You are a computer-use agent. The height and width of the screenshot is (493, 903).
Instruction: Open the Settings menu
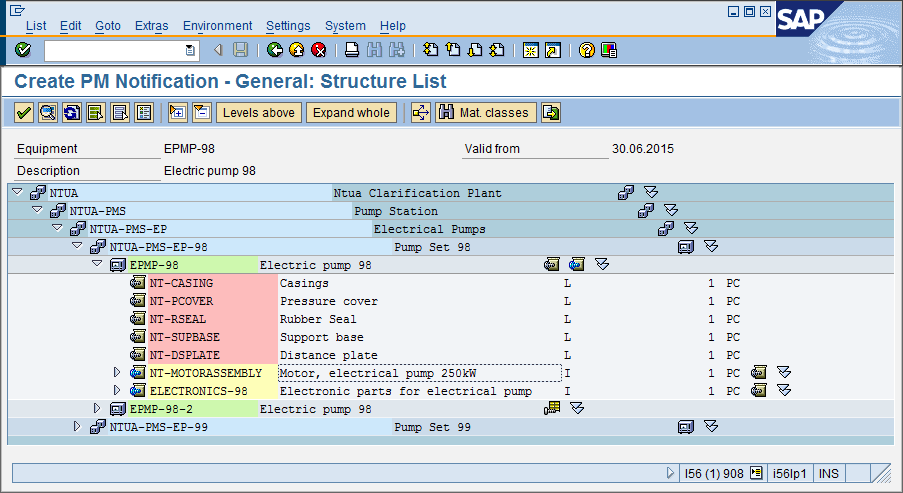288,26
